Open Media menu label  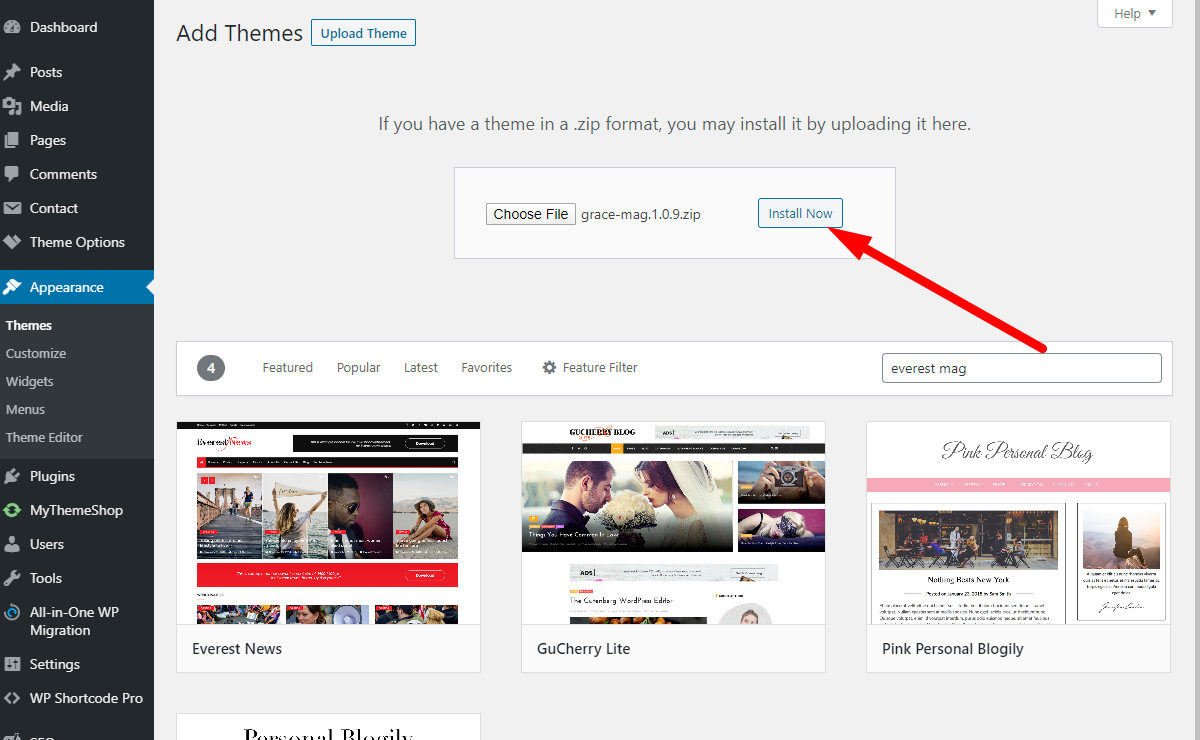49,106
